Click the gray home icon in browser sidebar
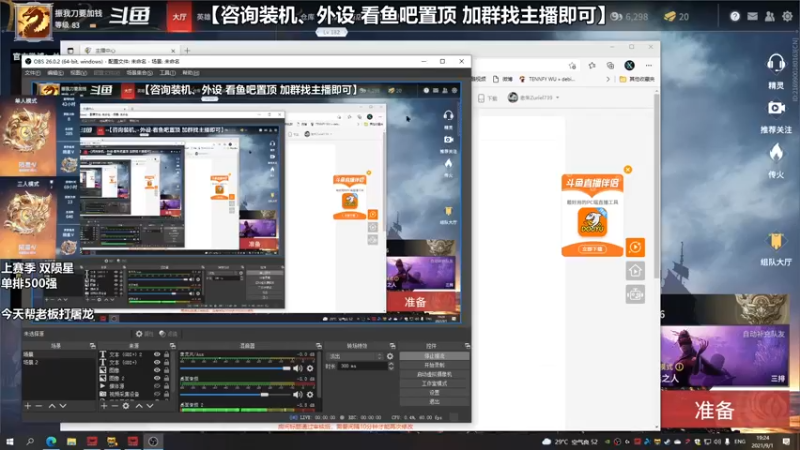This screenshot has width=800, height=450. tap(635, 271)
